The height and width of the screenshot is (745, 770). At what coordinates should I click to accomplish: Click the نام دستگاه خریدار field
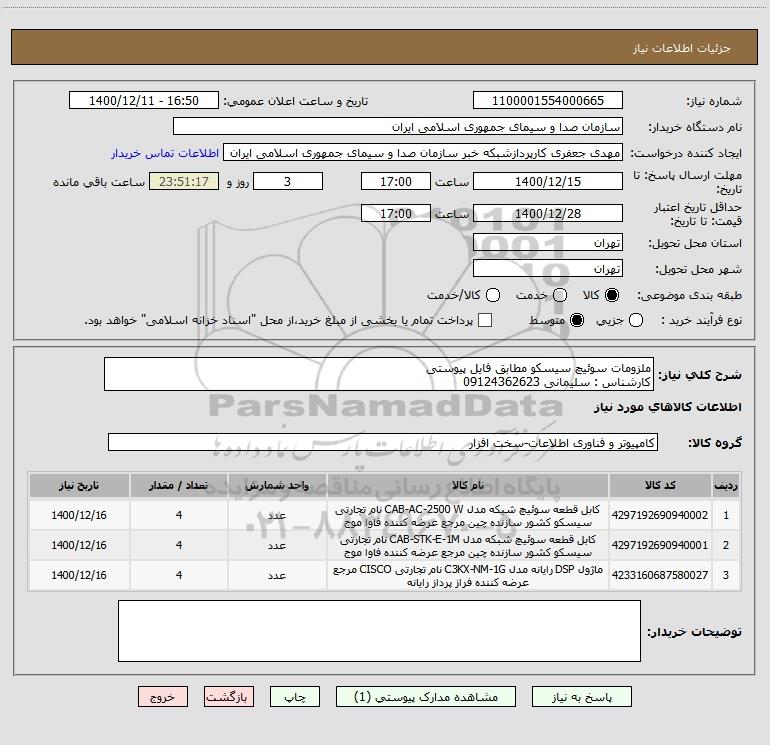click(398, 127)
